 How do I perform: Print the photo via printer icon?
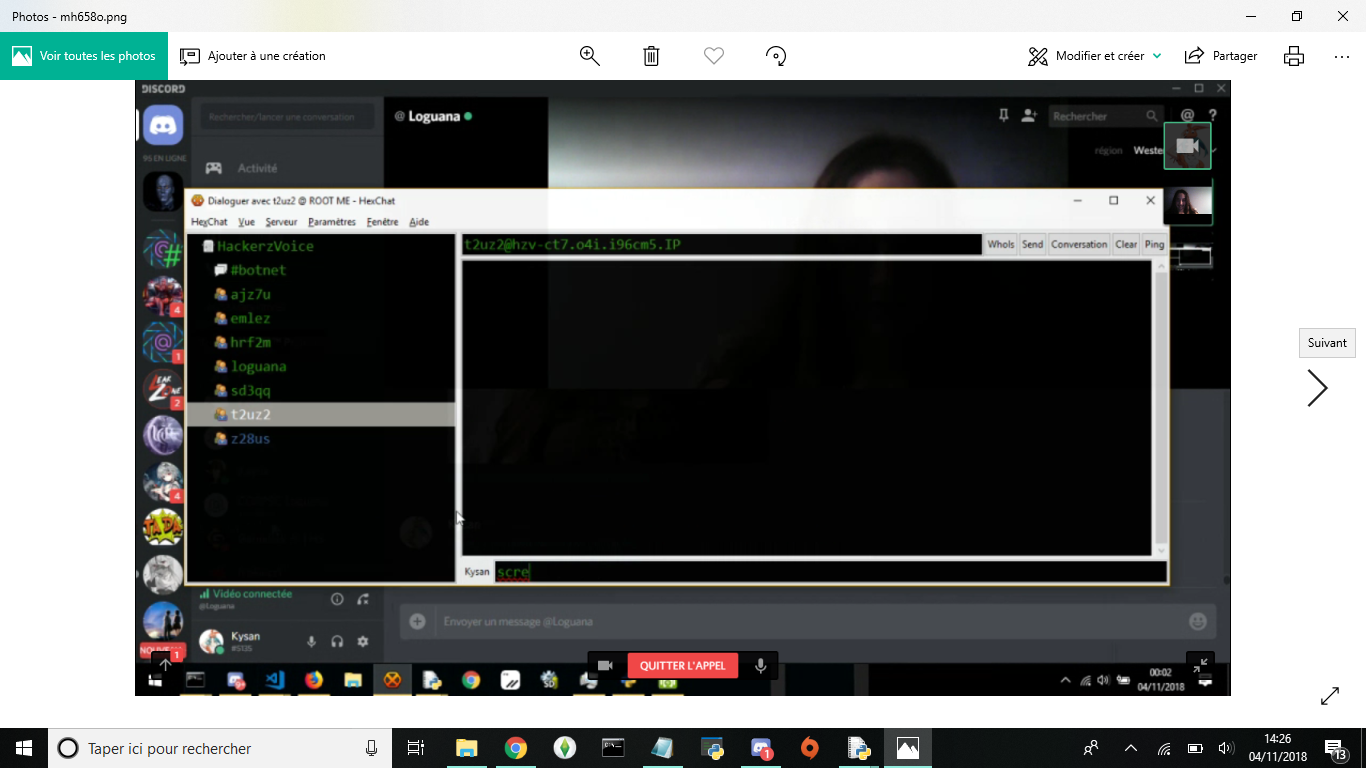click(x=1294, y=56)
